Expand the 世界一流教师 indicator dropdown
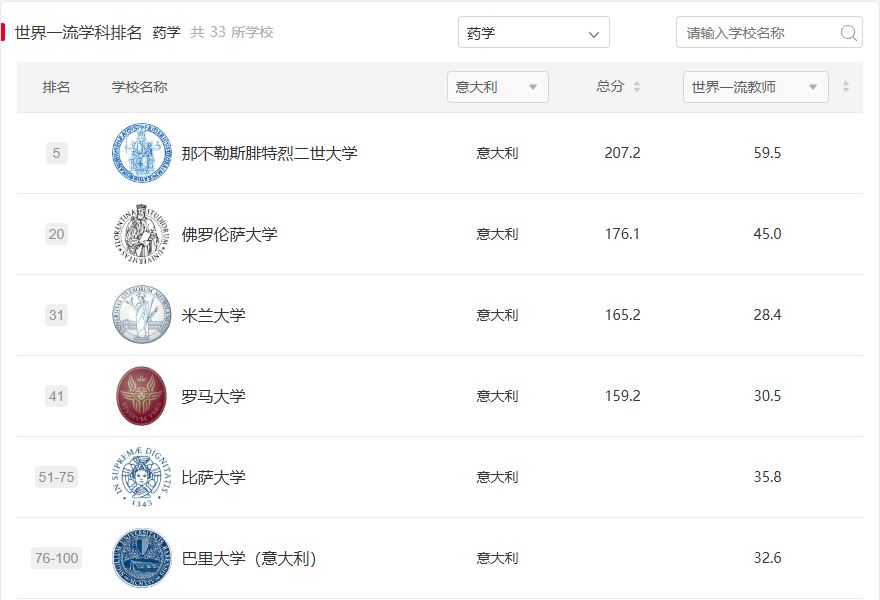Viewport: 880px width, 600px height. click(x=755, y=87)
